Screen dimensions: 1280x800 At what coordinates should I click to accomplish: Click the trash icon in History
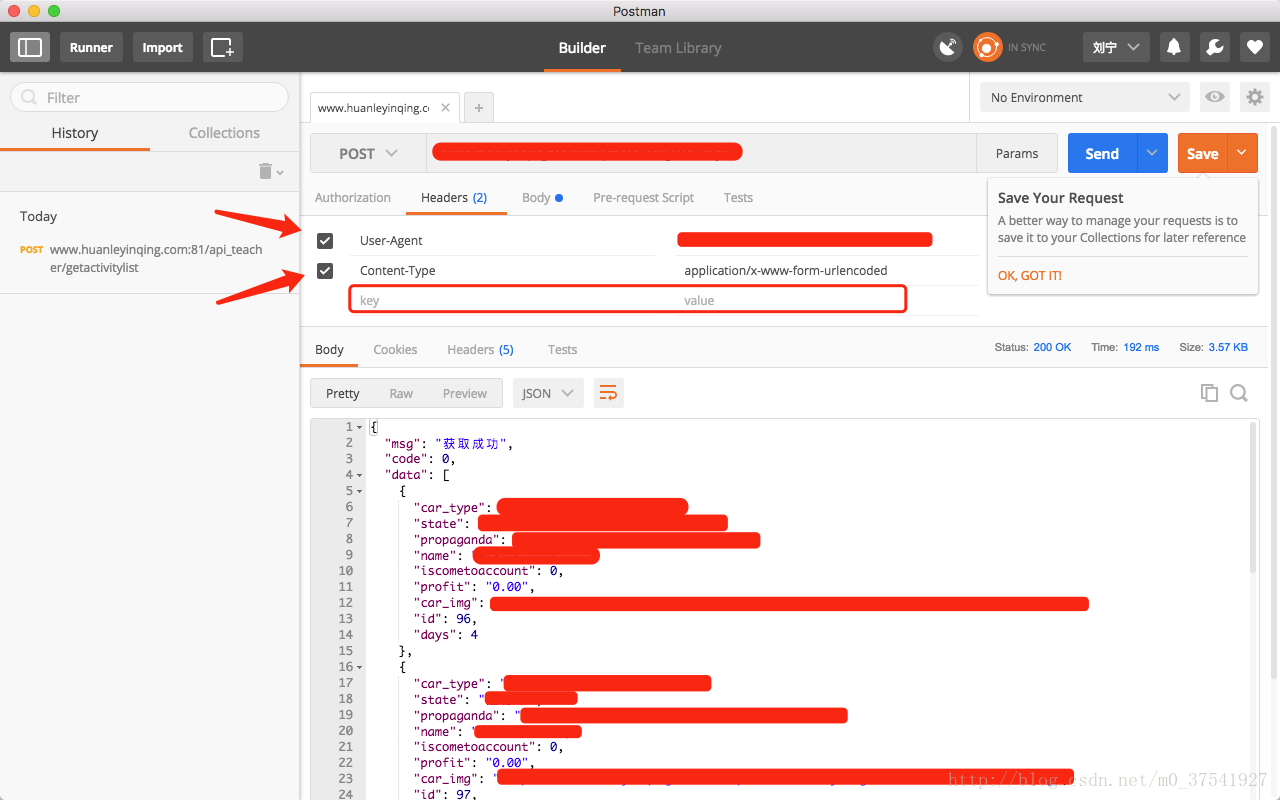pyautogui.click(x=266, y=171)
